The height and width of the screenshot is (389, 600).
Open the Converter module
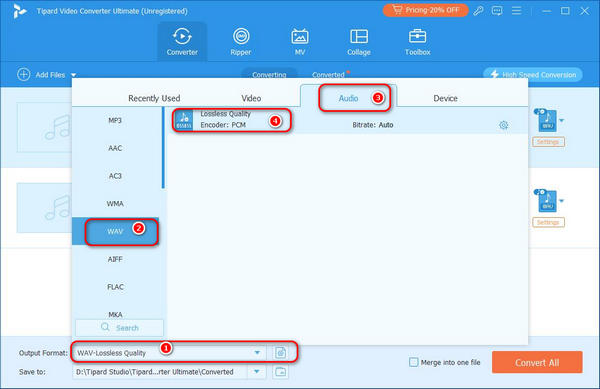tap(182, 42)
